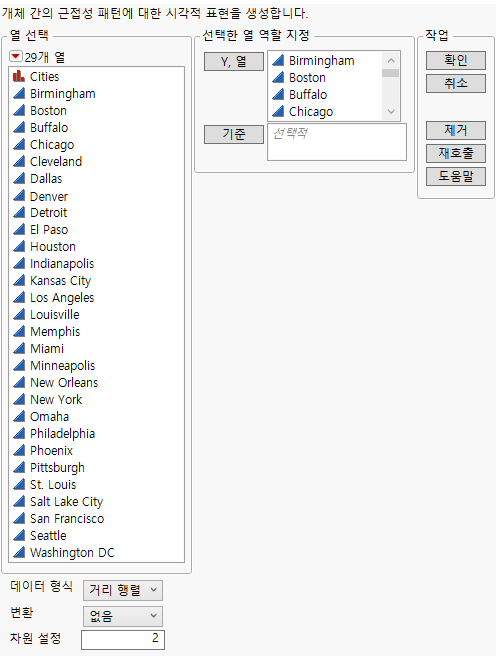Click the blue triangle icon next to Miami

tap(19, 348)
